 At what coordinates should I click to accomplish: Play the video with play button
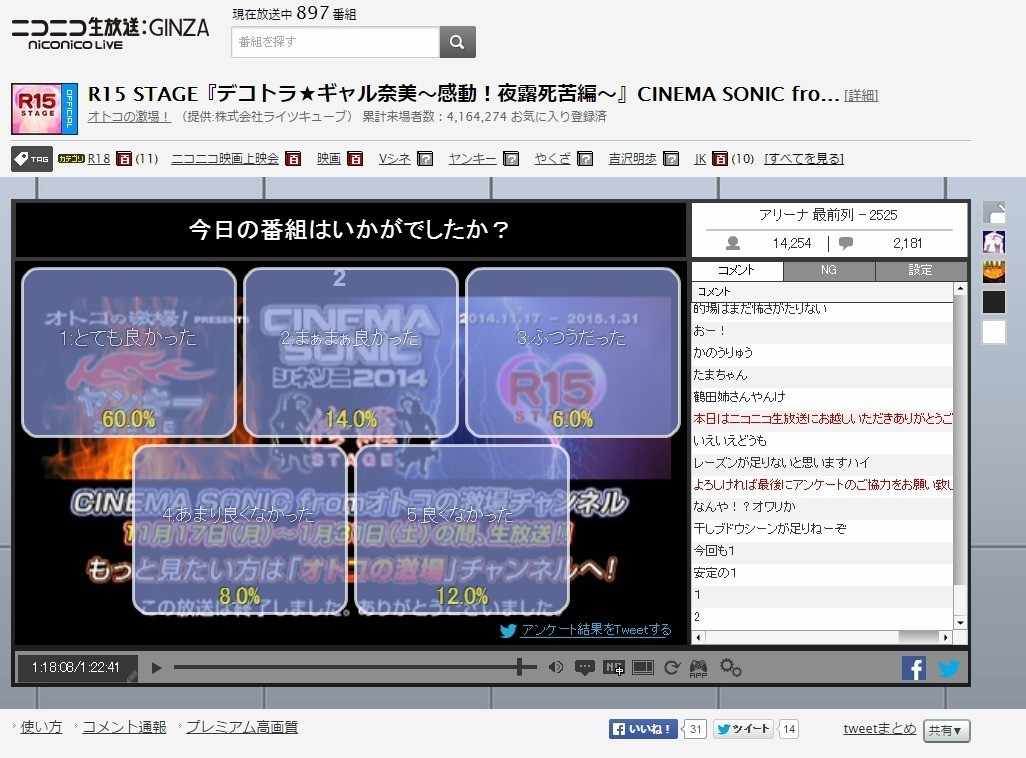coord(156,668)
